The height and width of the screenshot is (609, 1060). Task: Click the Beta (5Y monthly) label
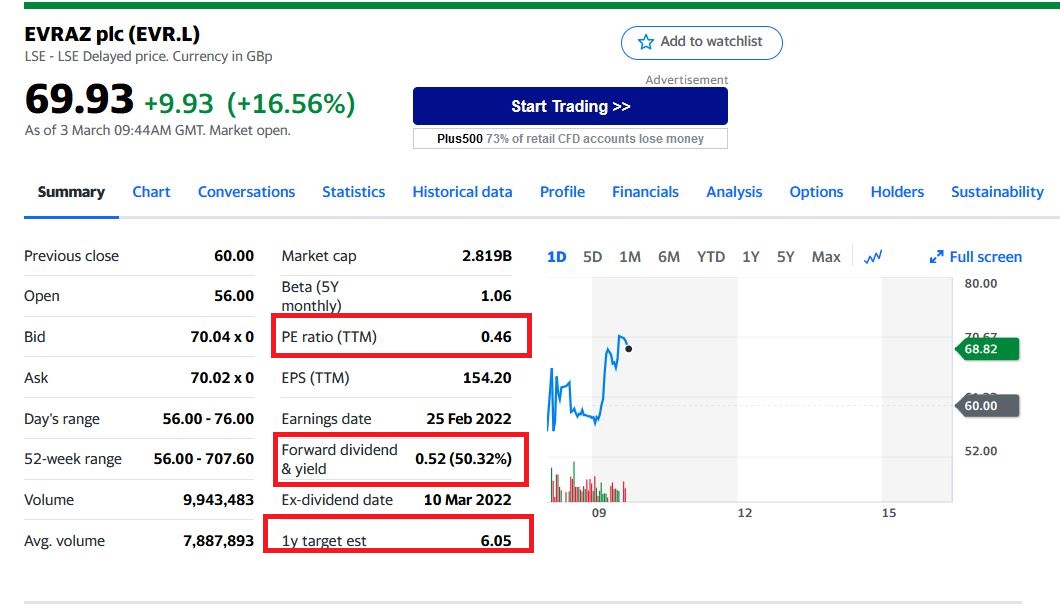[x=311, y=296]
